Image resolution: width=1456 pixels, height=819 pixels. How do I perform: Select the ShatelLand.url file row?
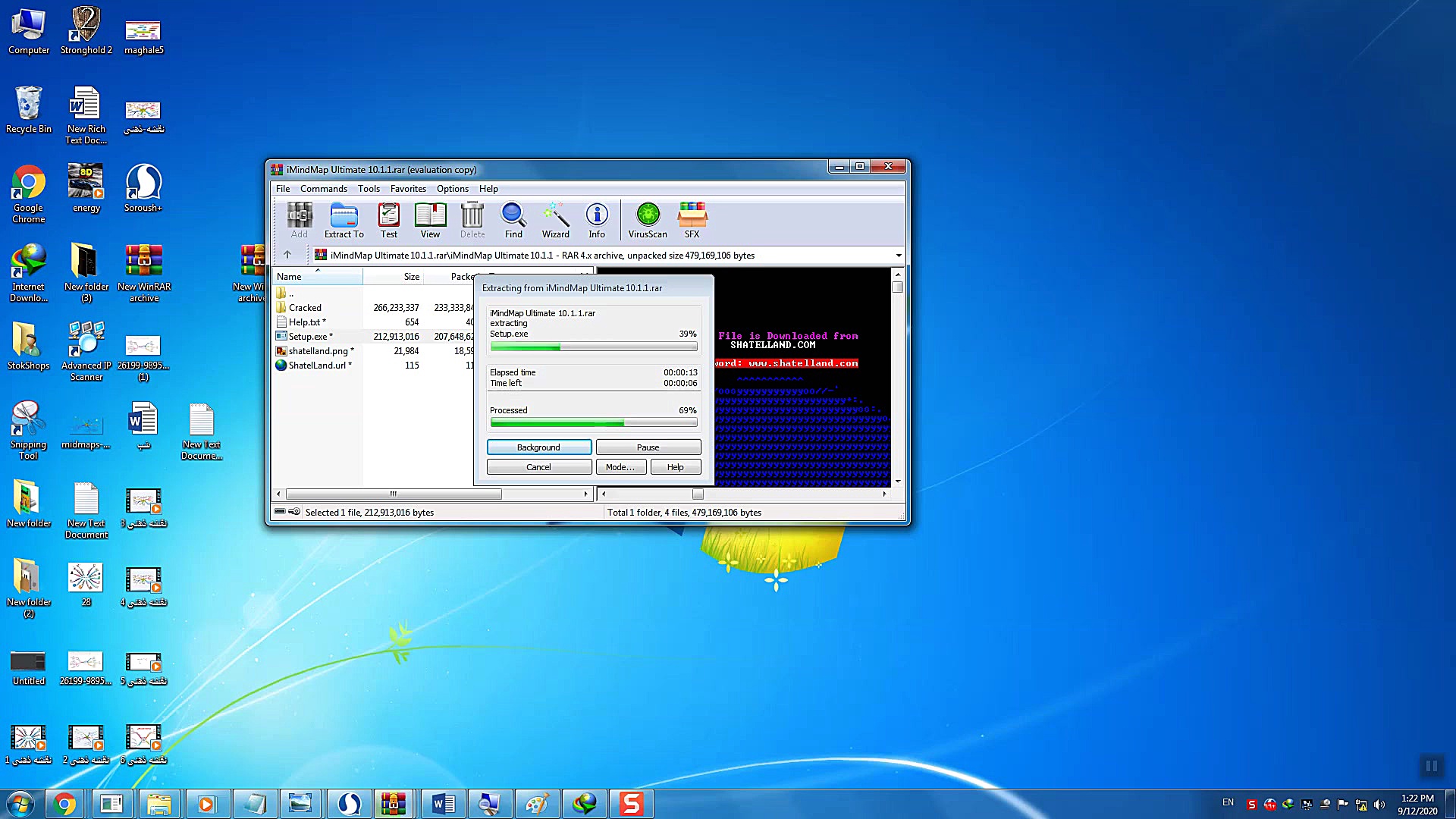click(x=373, y=366)
